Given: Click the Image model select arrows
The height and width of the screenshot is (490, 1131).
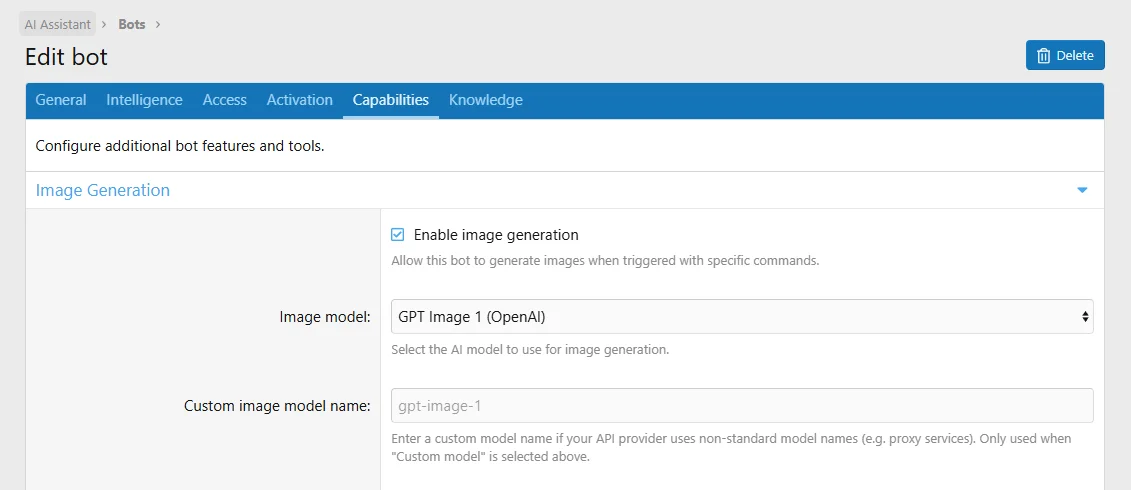Looking at the screenshot, I should 1085,317.
